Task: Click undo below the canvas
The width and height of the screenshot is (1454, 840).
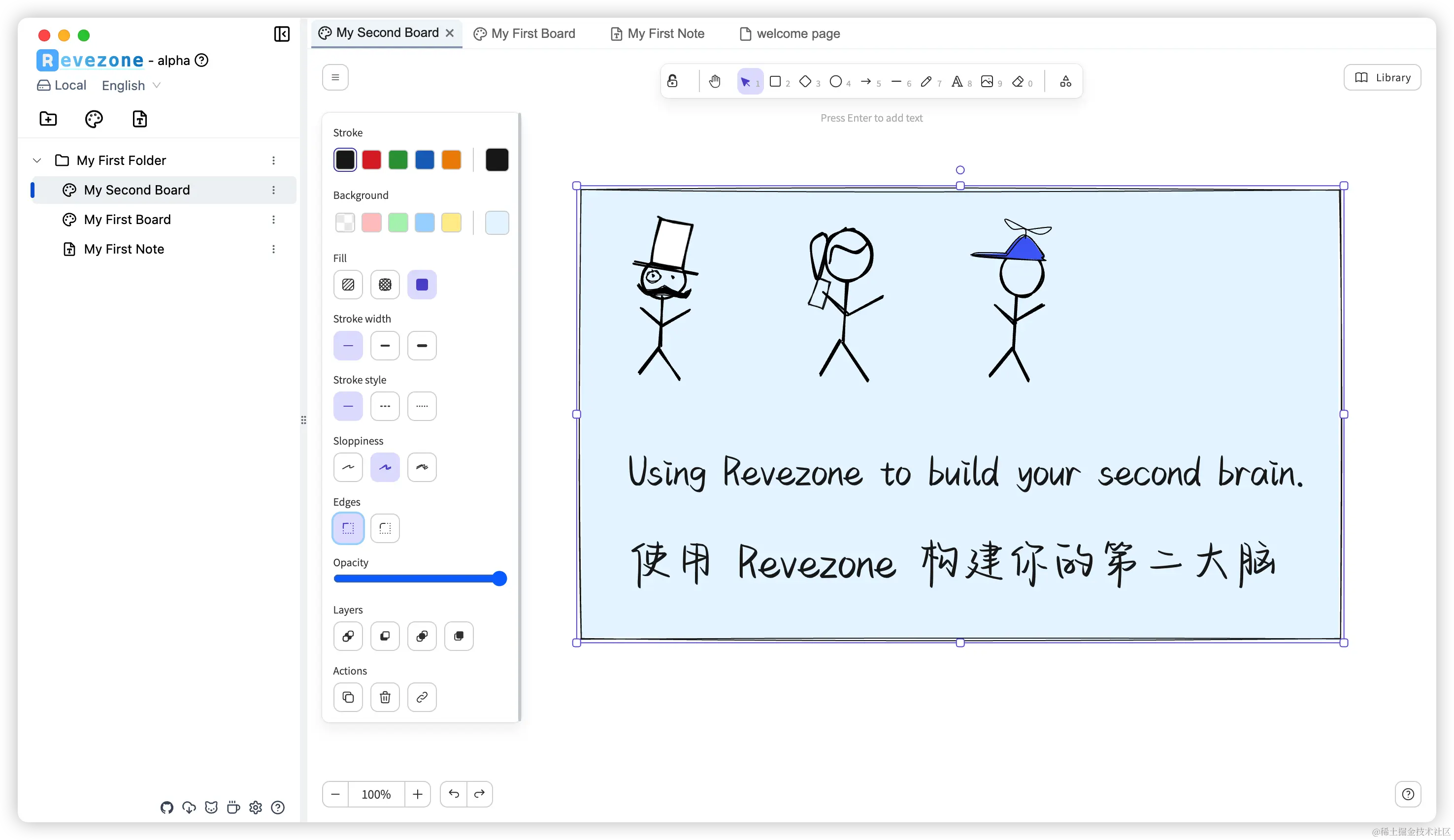Action: pyautogui.click(x=454, y=794)
